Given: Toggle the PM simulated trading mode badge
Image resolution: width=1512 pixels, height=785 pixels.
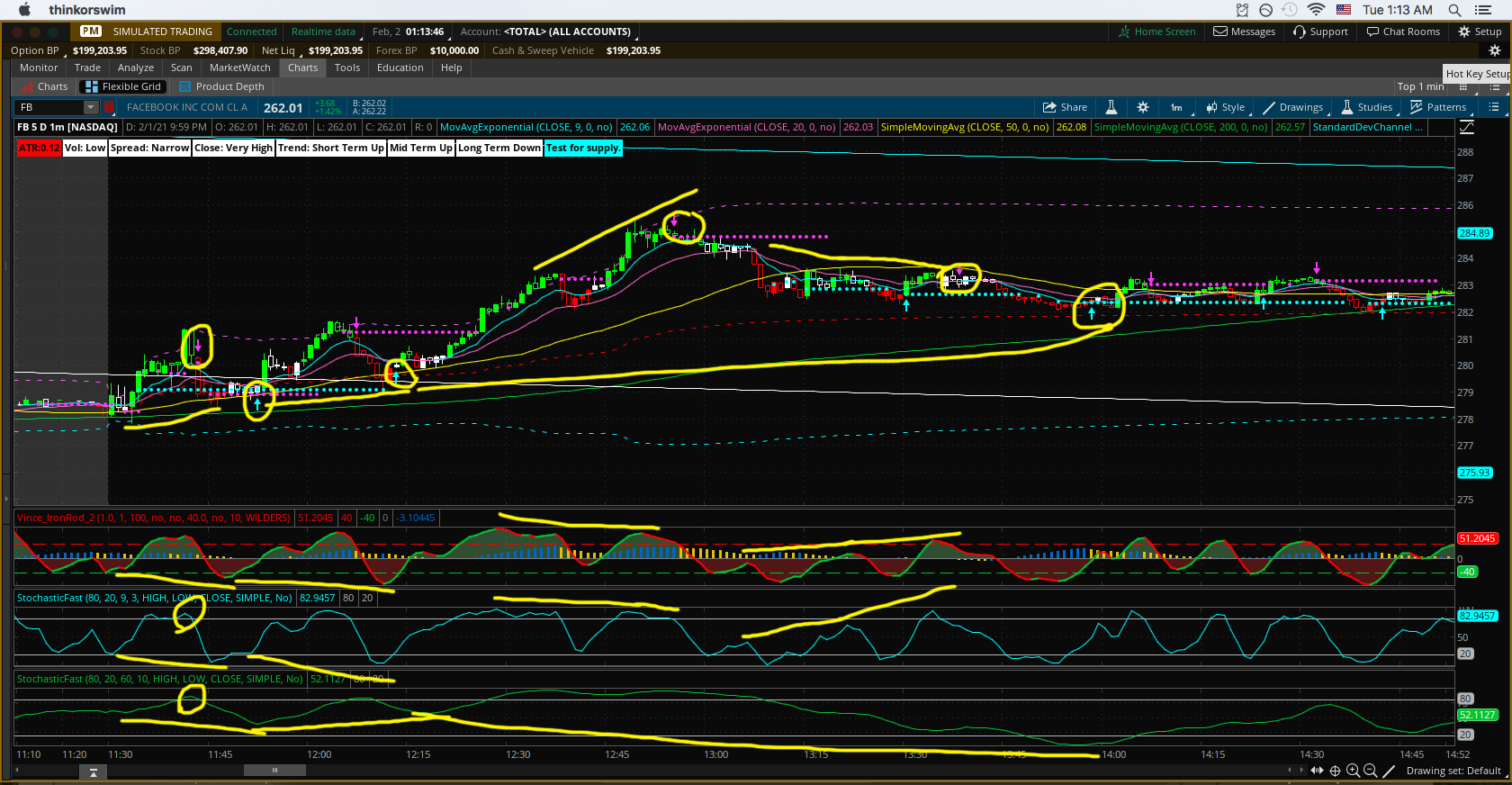Looking at the screenshot, I should click(x=91, y=32).
